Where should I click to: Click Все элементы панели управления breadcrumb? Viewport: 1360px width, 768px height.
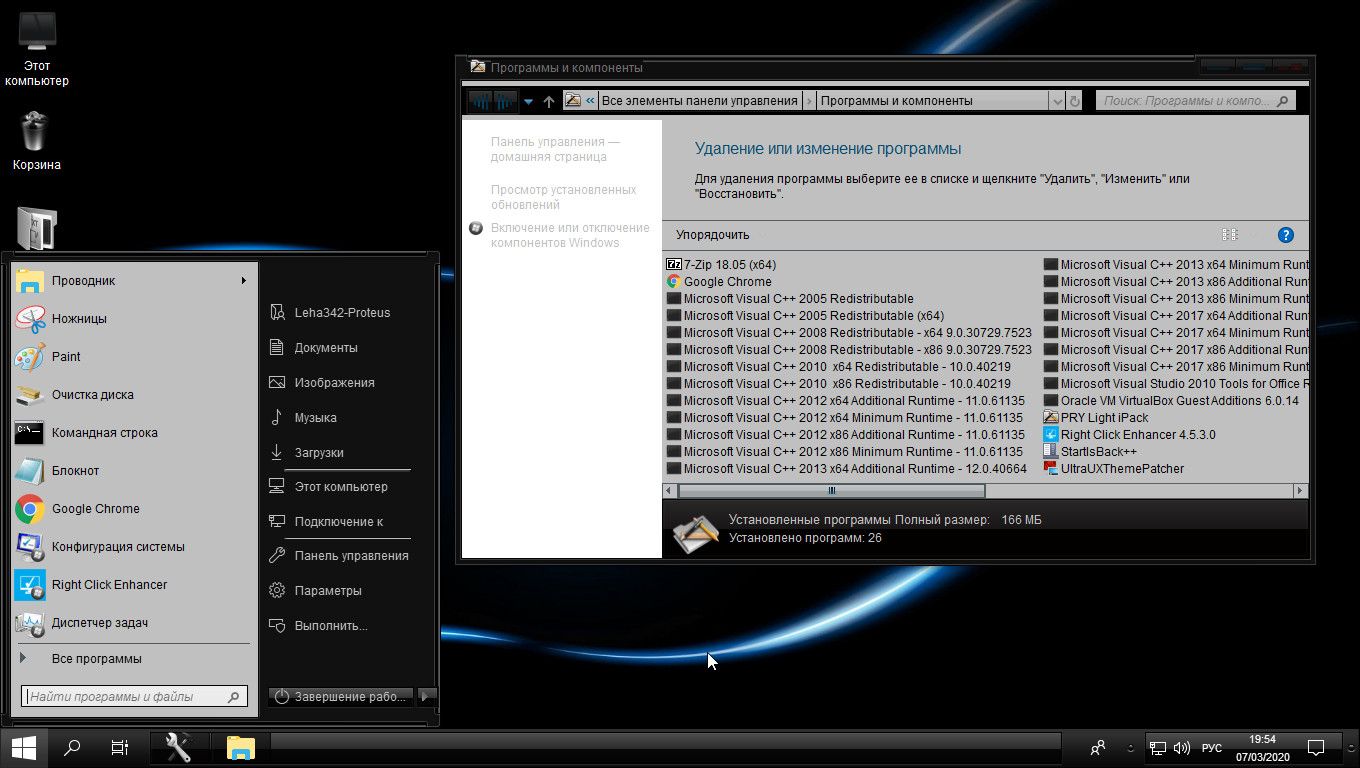pos(700,101)
